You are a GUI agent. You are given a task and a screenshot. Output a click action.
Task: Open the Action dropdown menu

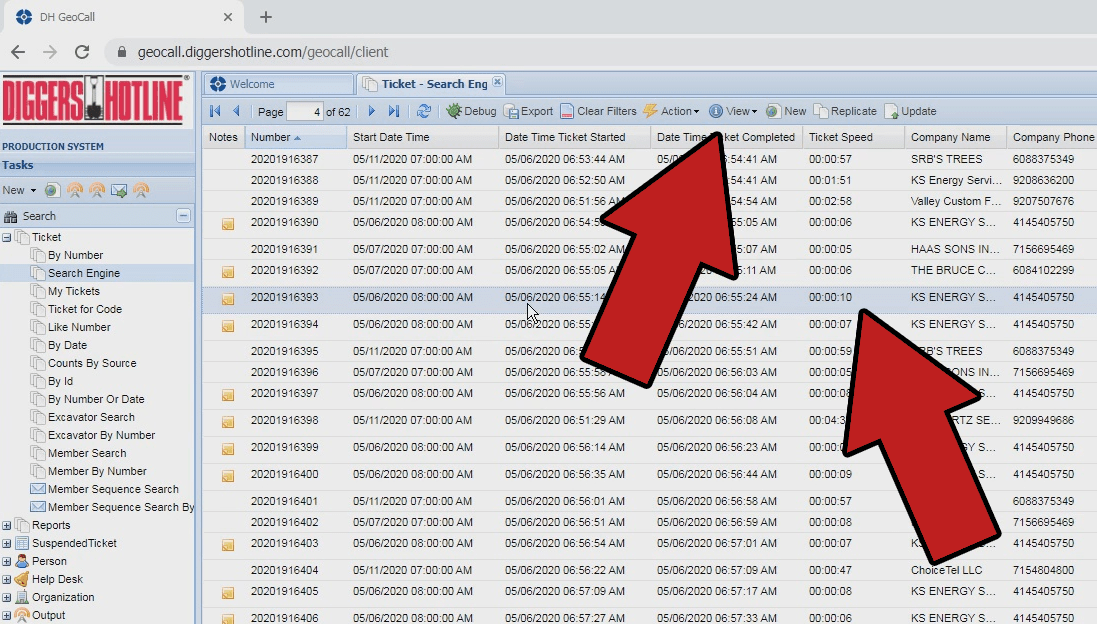pyautogui.click(x=671, y=111)
